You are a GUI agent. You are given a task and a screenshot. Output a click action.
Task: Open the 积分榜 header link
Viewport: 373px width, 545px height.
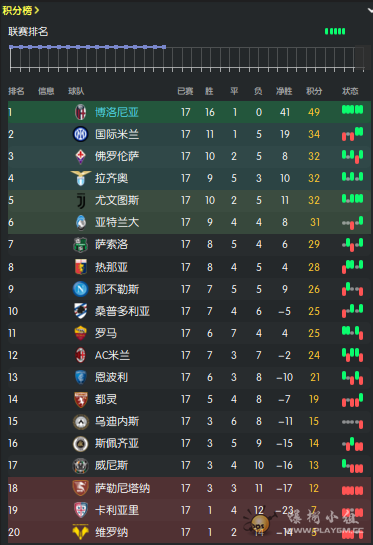click(x=21, y=10)
